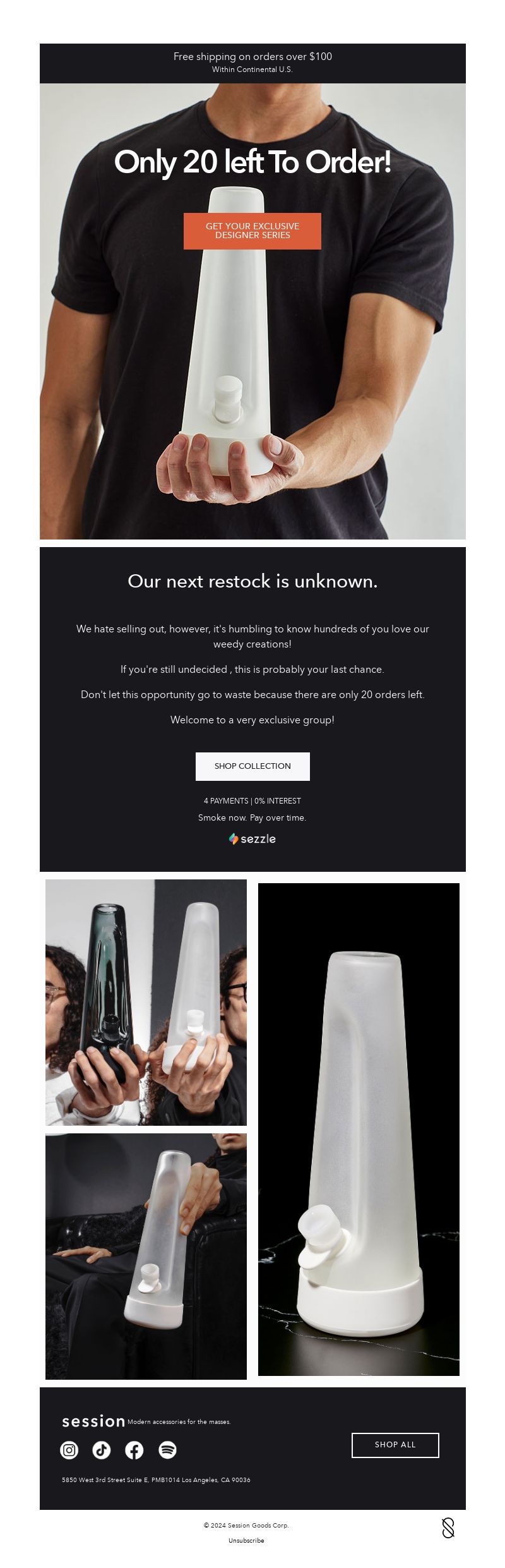Click the free shipping banner
Image resolution: width=505 pixels, height=1568 pixels.
252,63
